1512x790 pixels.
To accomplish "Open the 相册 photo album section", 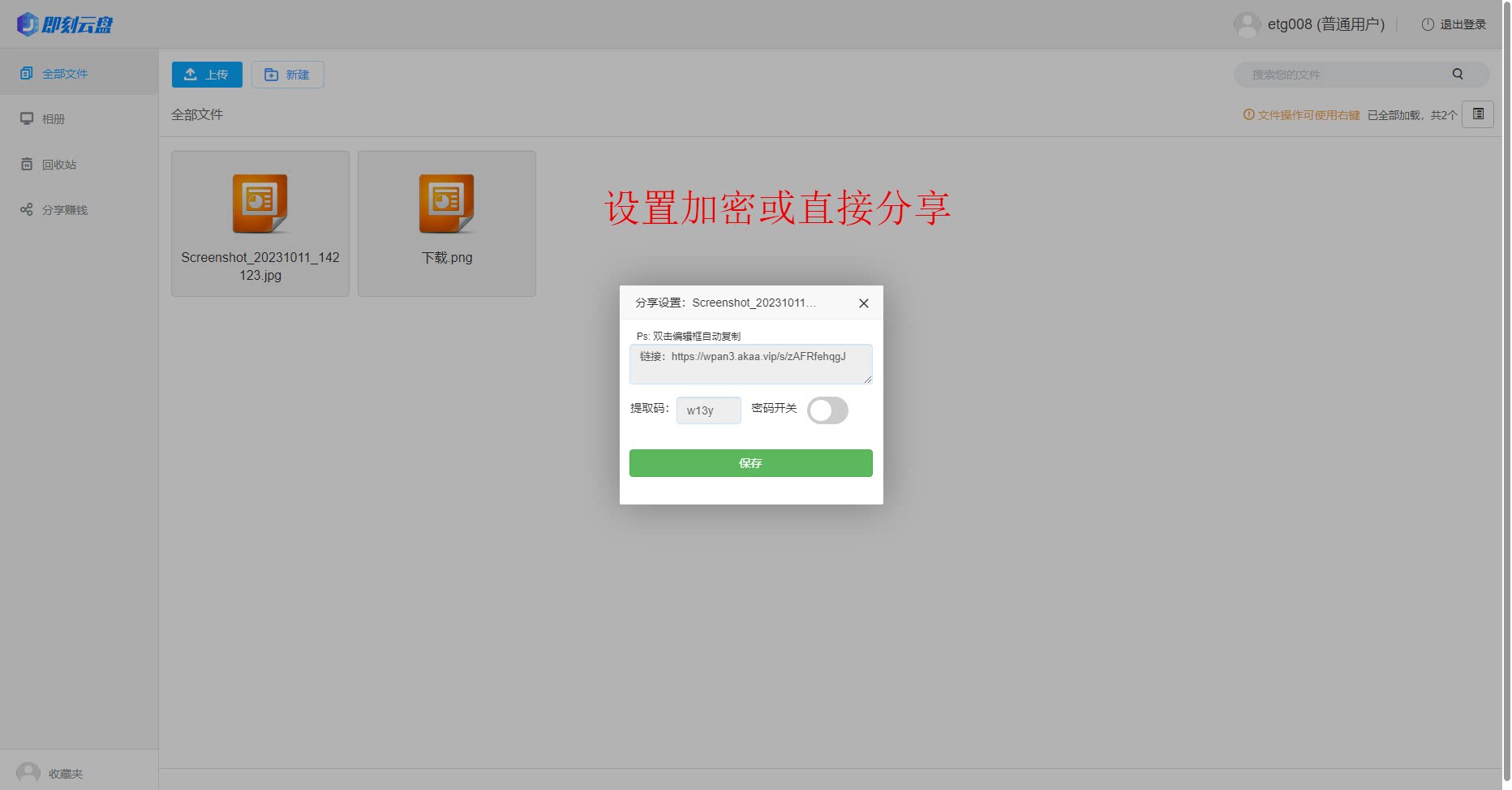I will (27, 118).
